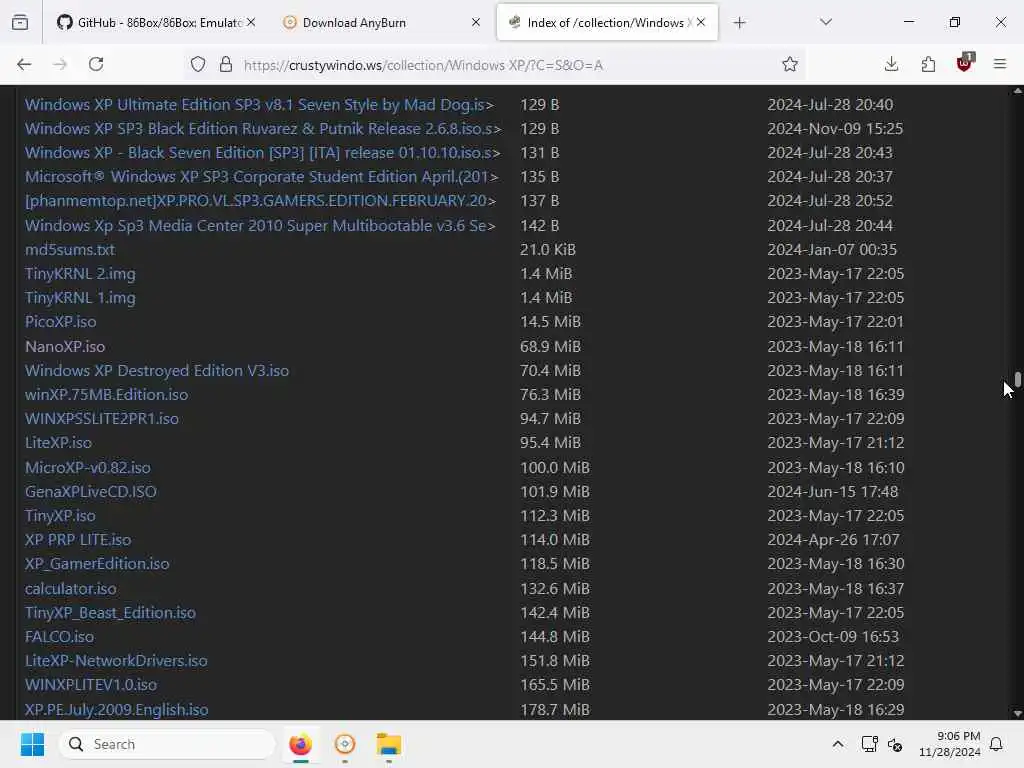
Task: Download WINXPSSLITE2PR1.iso
Action: point(102,419)
